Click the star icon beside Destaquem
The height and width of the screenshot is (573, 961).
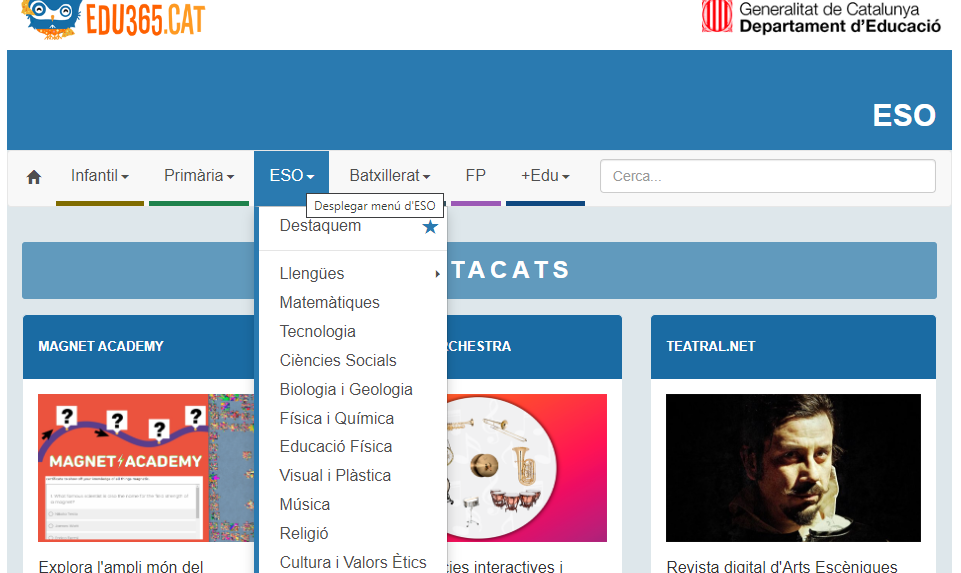(430, 227)
